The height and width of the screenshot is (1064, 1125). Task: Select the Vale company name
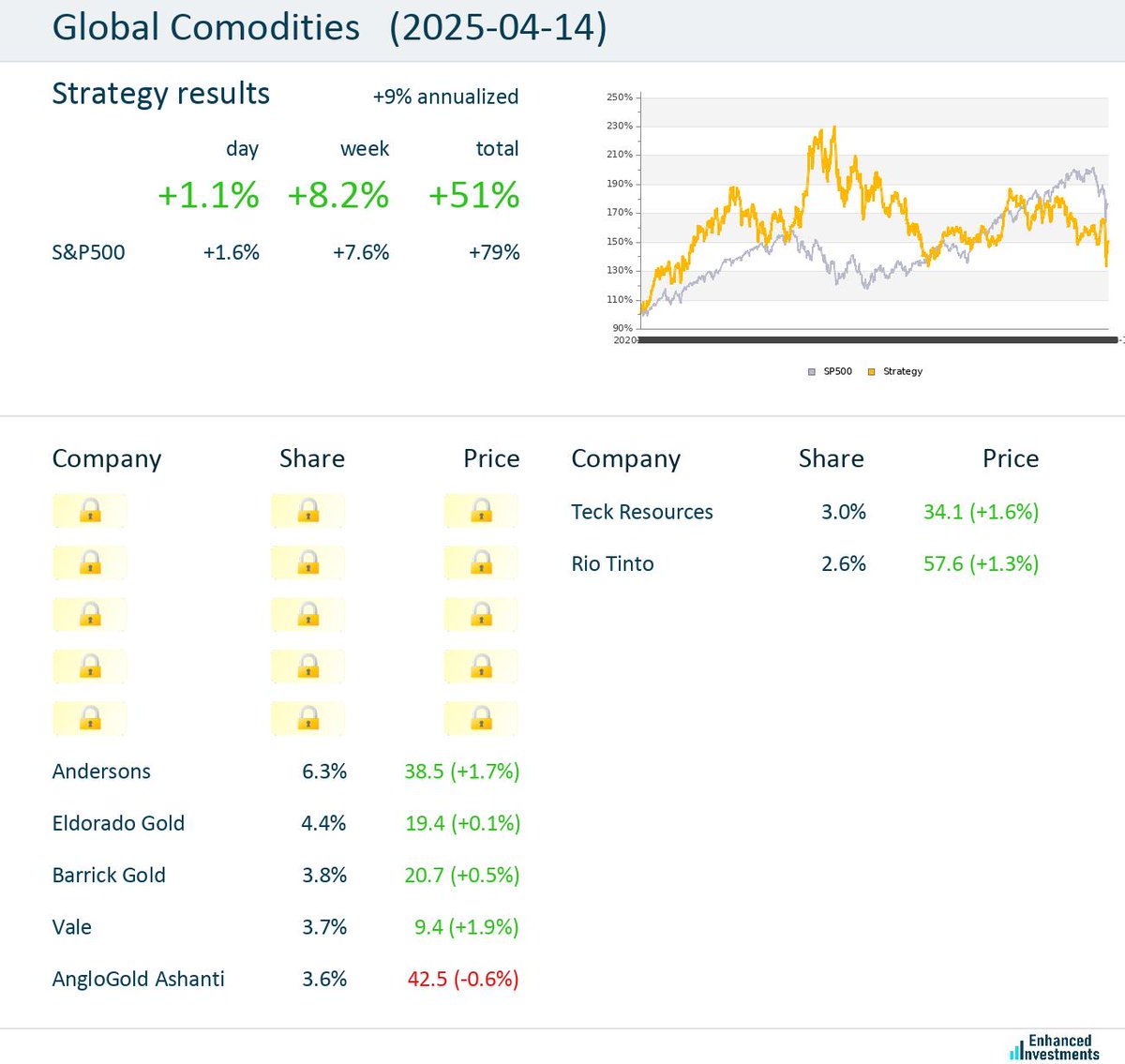pyautogui.click(x=72, y=927)
